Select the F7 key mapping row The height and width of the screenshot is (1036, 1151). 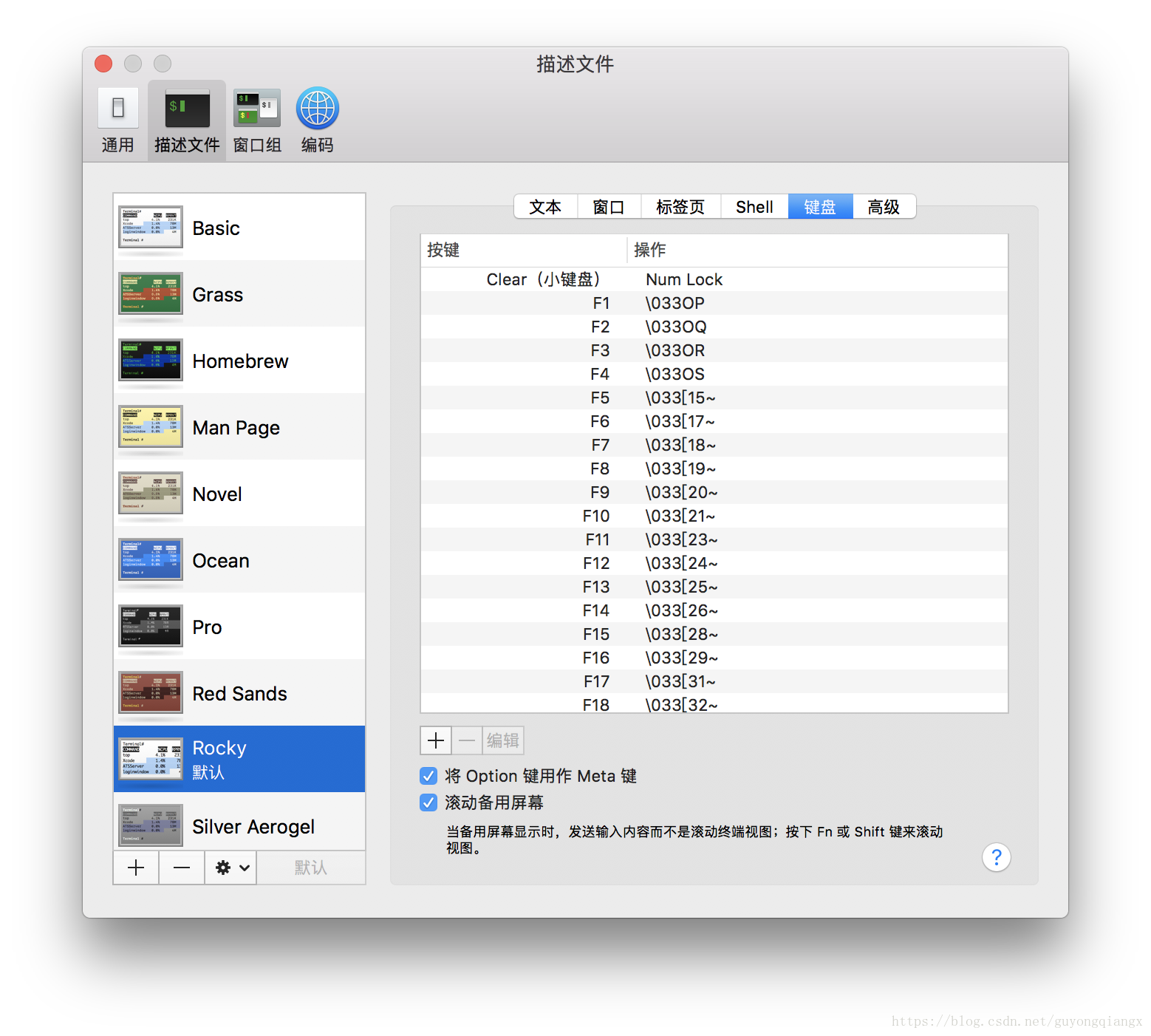[714, 445]
